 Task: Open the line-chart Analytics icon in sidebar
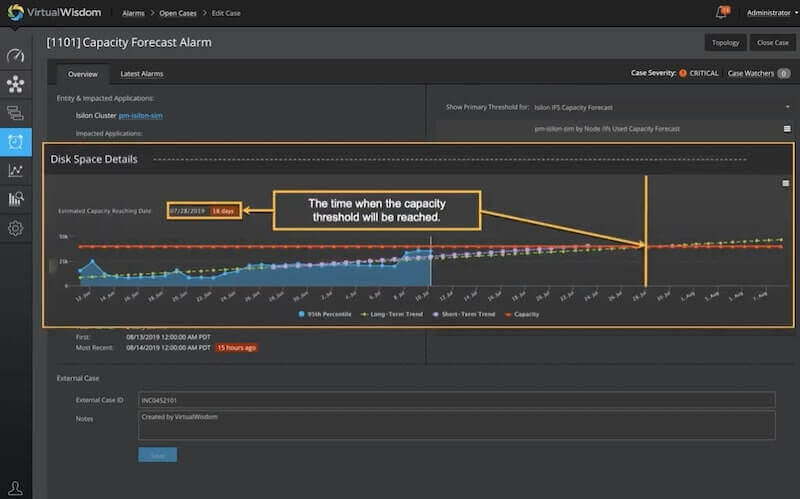[x=15, y=170]
